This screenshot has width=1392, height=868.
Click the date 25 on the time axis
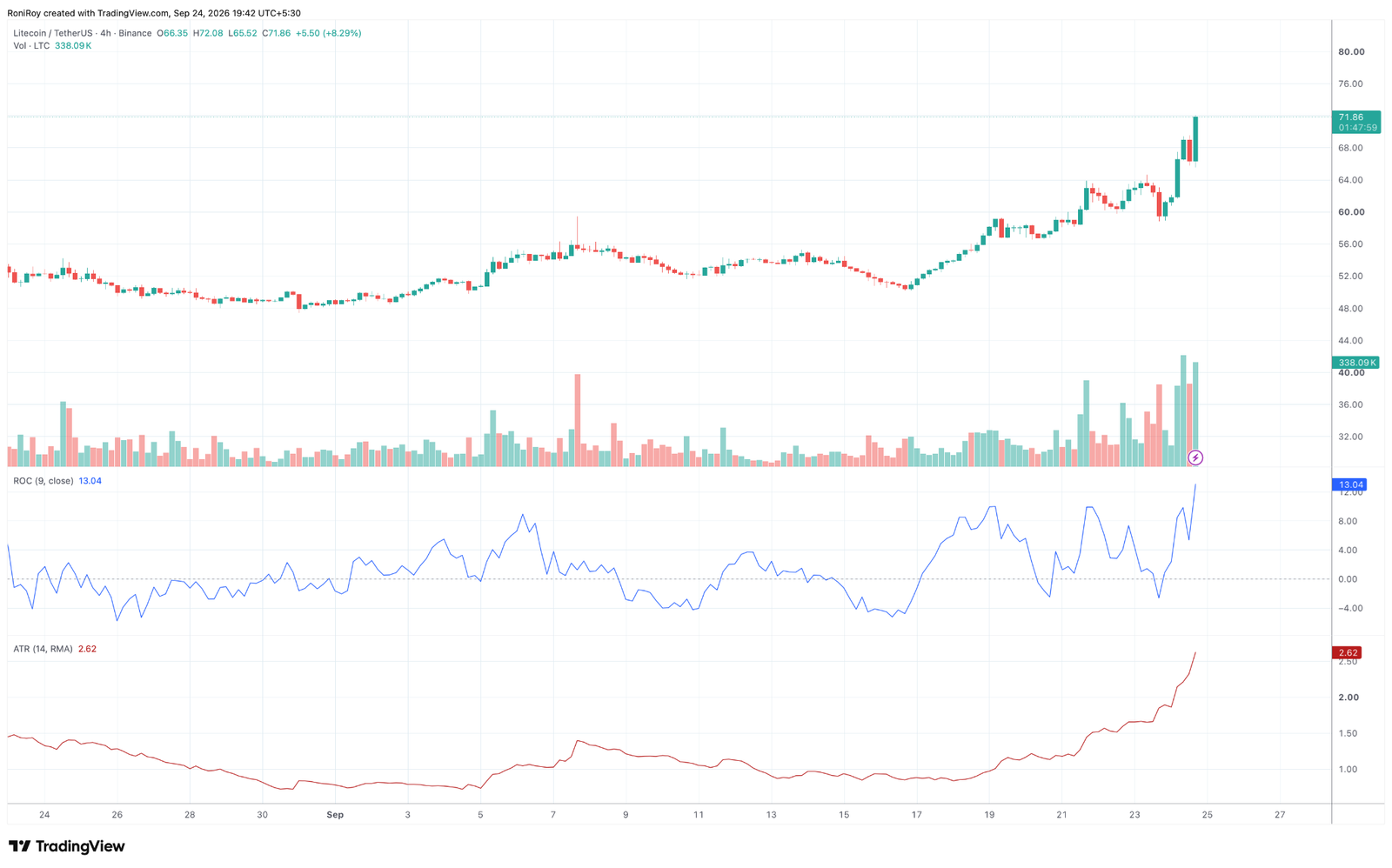tap(1207, 815)
